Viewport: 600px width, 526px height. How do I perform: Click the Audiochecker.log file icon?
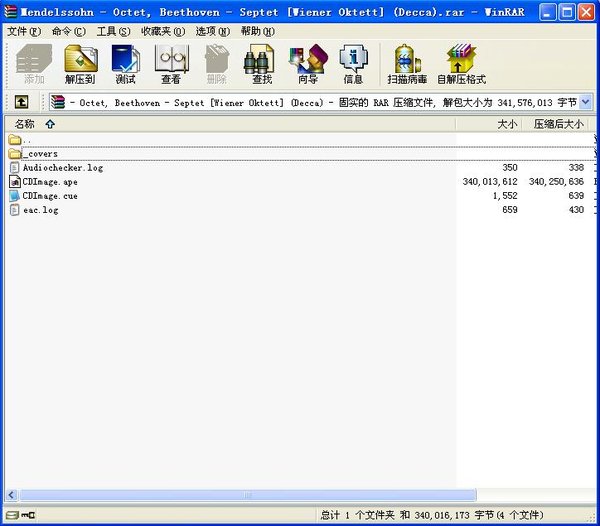click(15, 168)
